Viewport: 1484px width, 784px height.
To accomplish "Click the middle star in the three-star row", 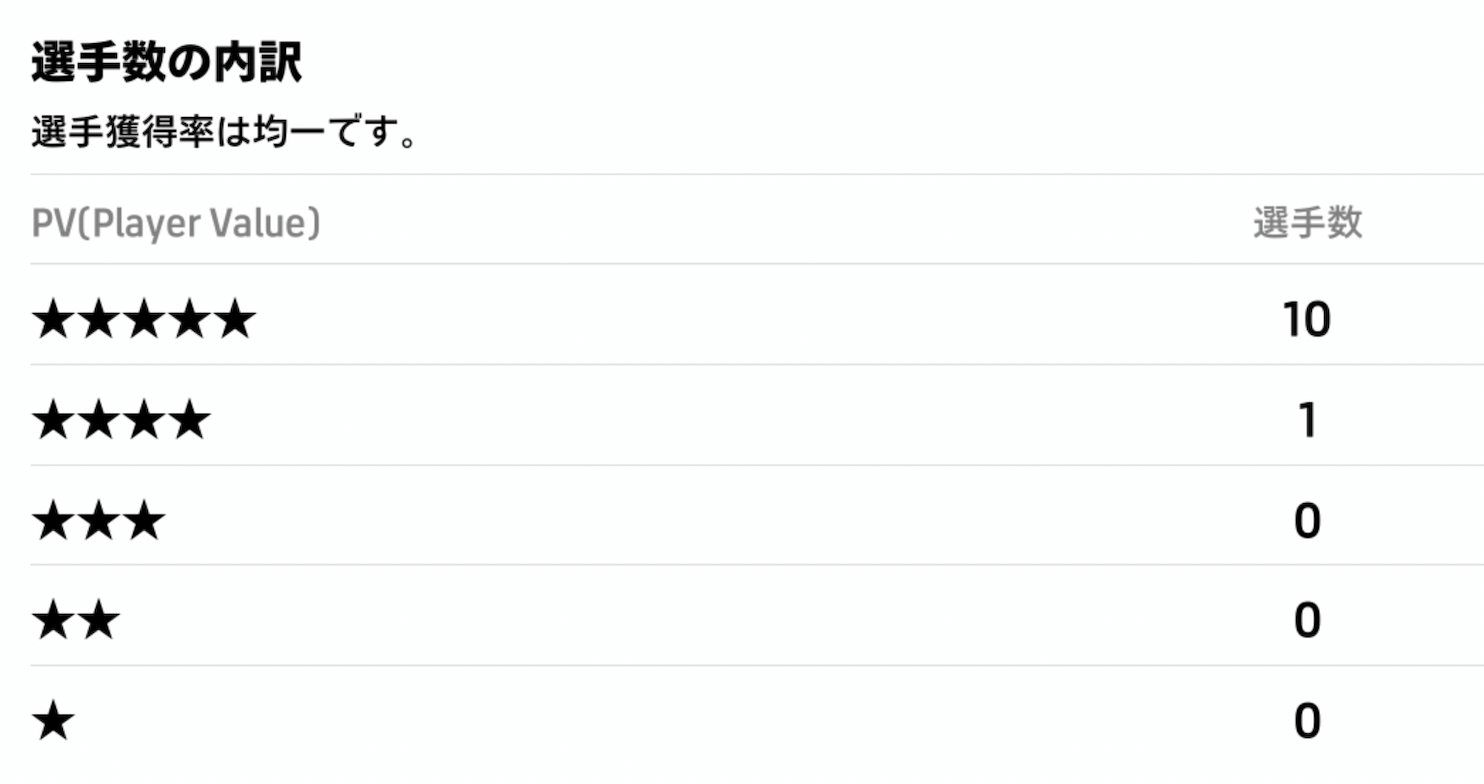I will click(98, 521).
